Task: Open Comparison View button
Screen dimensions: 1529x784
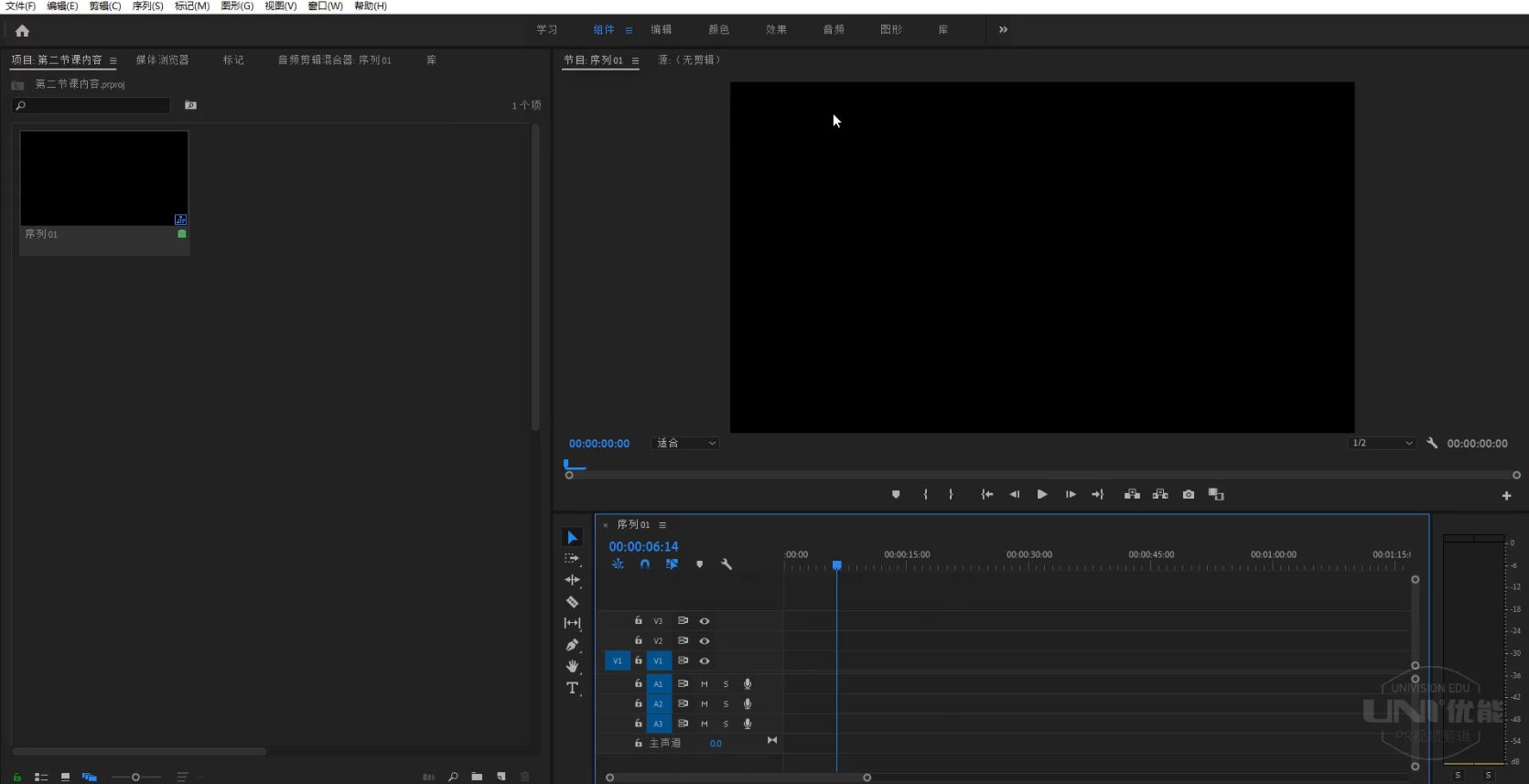Action: coord(1216,494)
